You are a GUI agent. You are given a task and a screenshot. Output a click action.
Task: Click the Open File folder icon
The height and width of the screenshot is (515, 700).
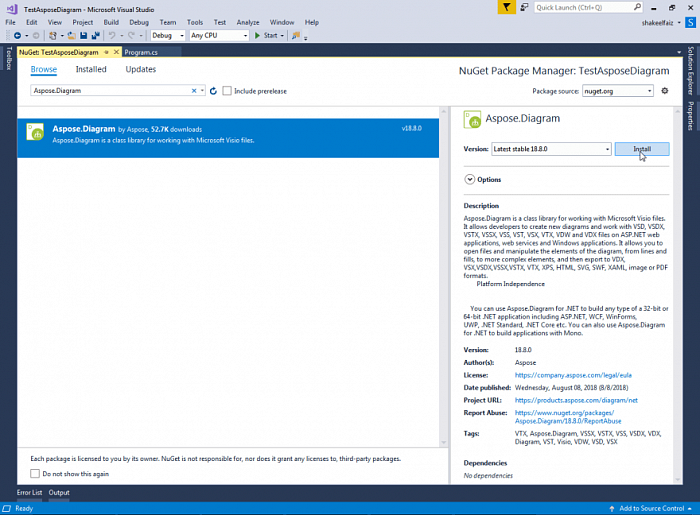[71, 35]
